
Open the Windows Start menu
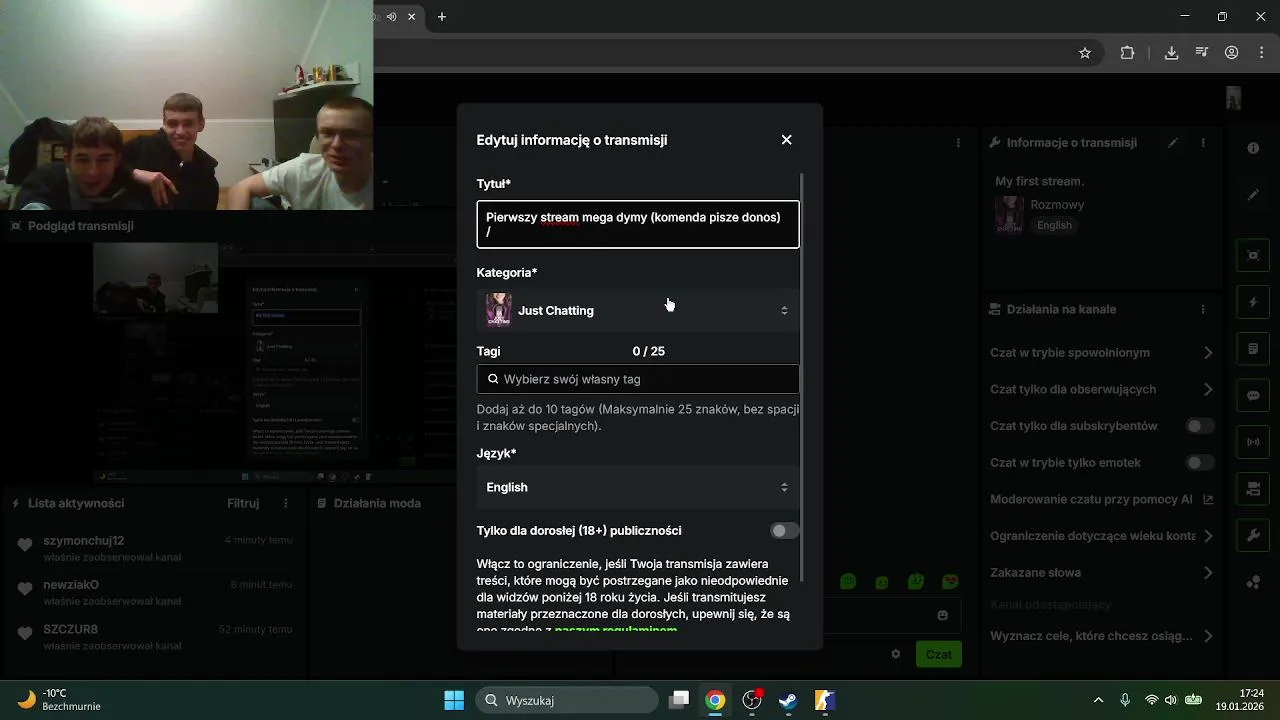point(453,700)
